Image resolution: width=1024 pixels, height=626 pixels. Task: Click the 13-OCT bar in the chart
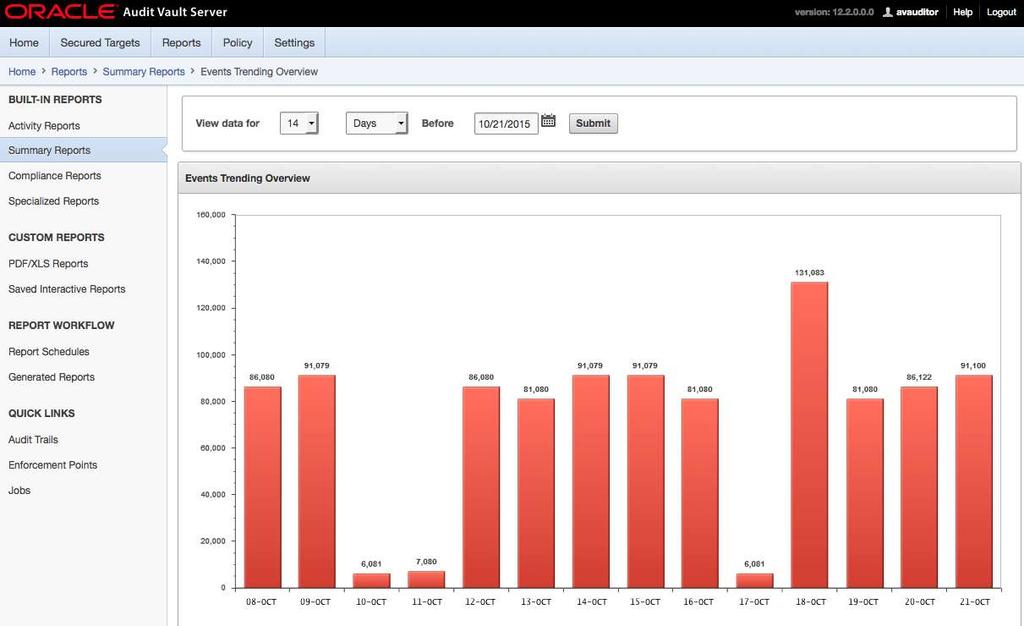(x=536, y=493)
